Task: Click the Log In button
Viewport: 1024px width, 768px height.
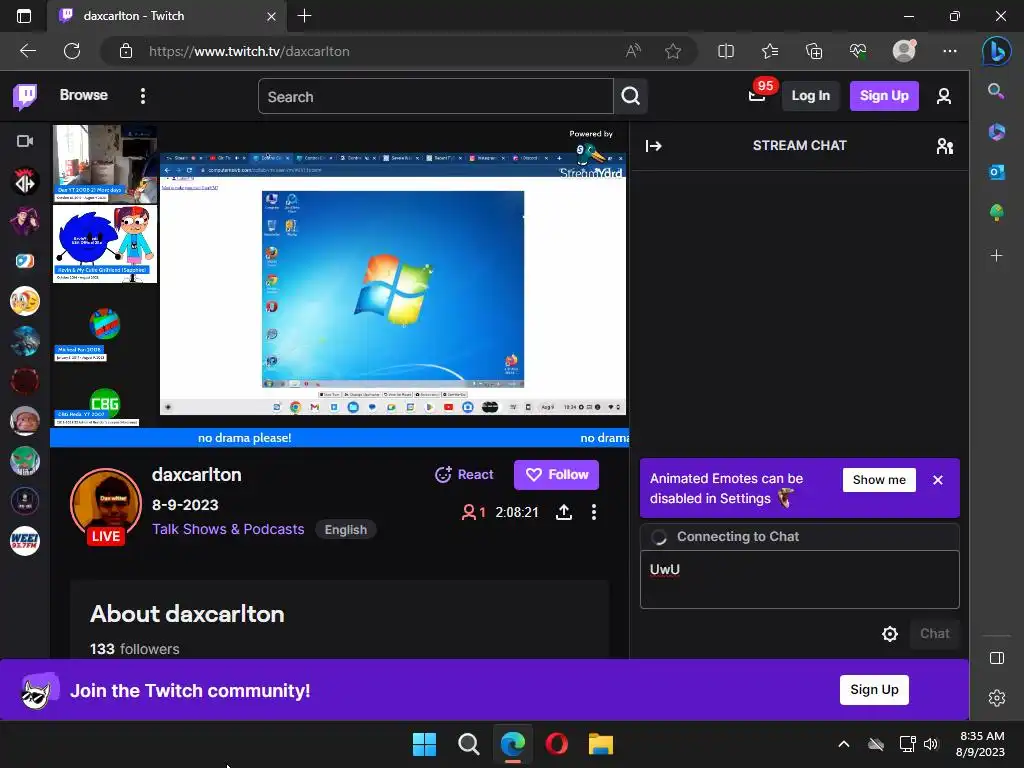Action: coord(810,96)
